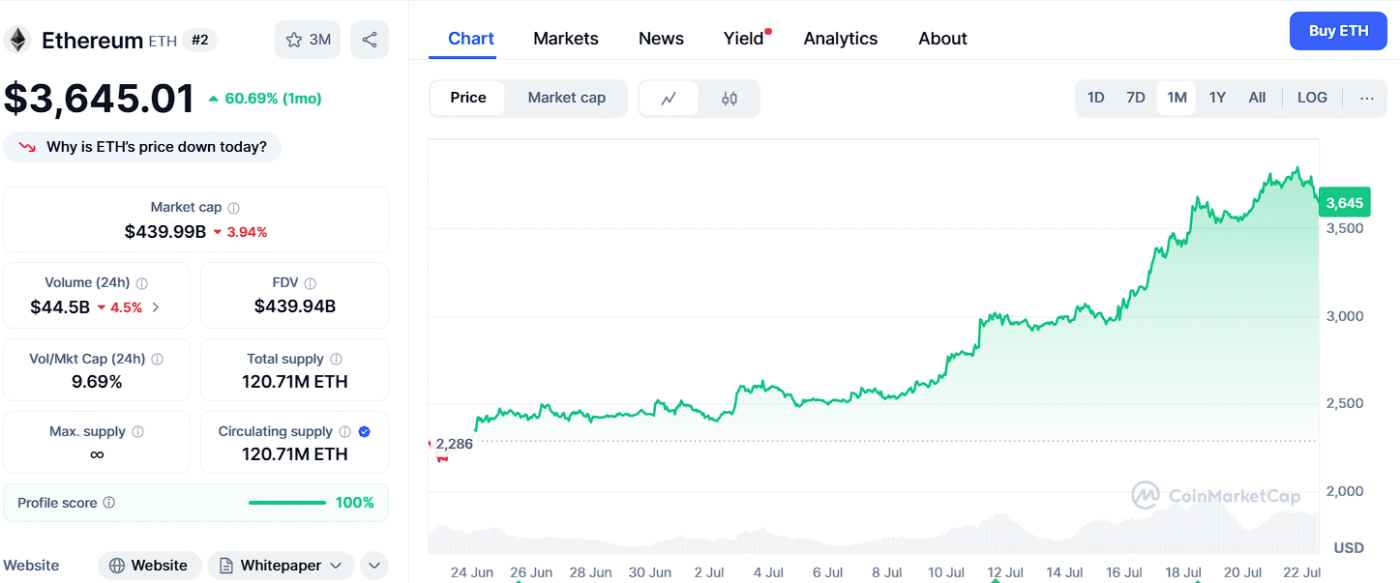
Task: Click the #2 rank badge
Action: [x=200, y=40]
